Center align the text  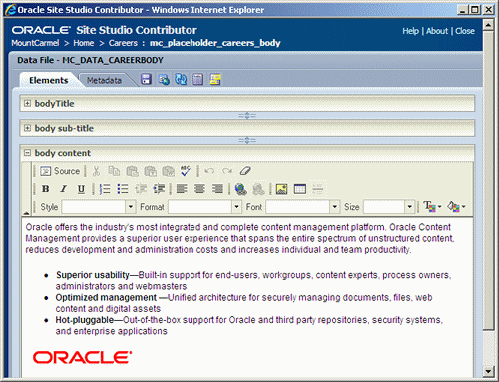point(199,189)
